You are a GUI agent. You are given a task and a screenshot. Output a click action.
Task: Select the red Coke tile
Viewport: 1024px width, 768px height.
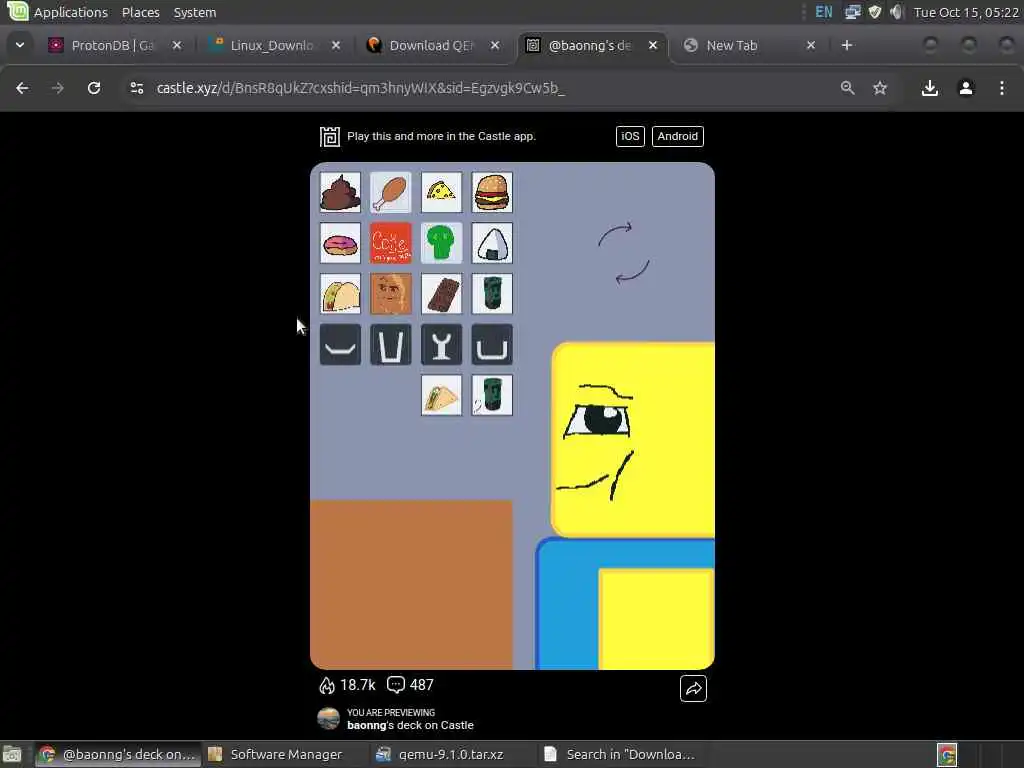391,243
